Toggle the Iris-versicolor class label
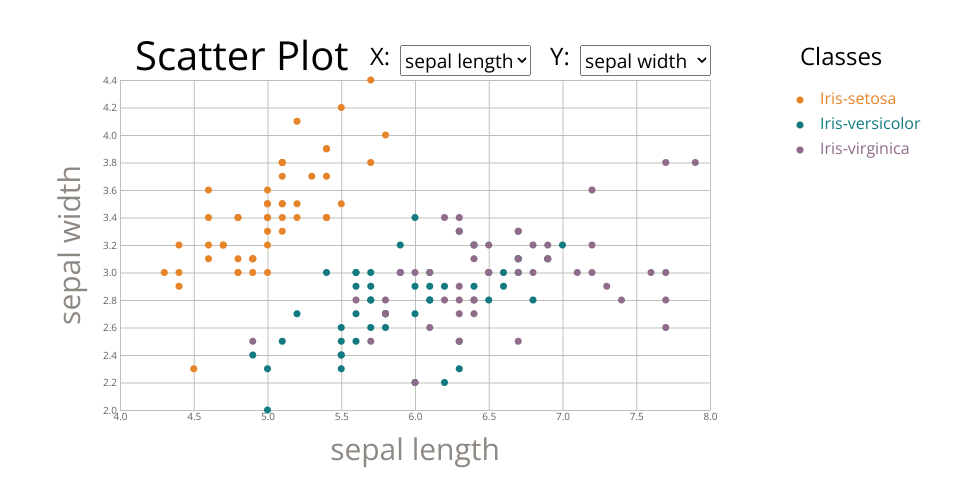The height and width of the screenshot is (500, 960). (x=869, y=124)
